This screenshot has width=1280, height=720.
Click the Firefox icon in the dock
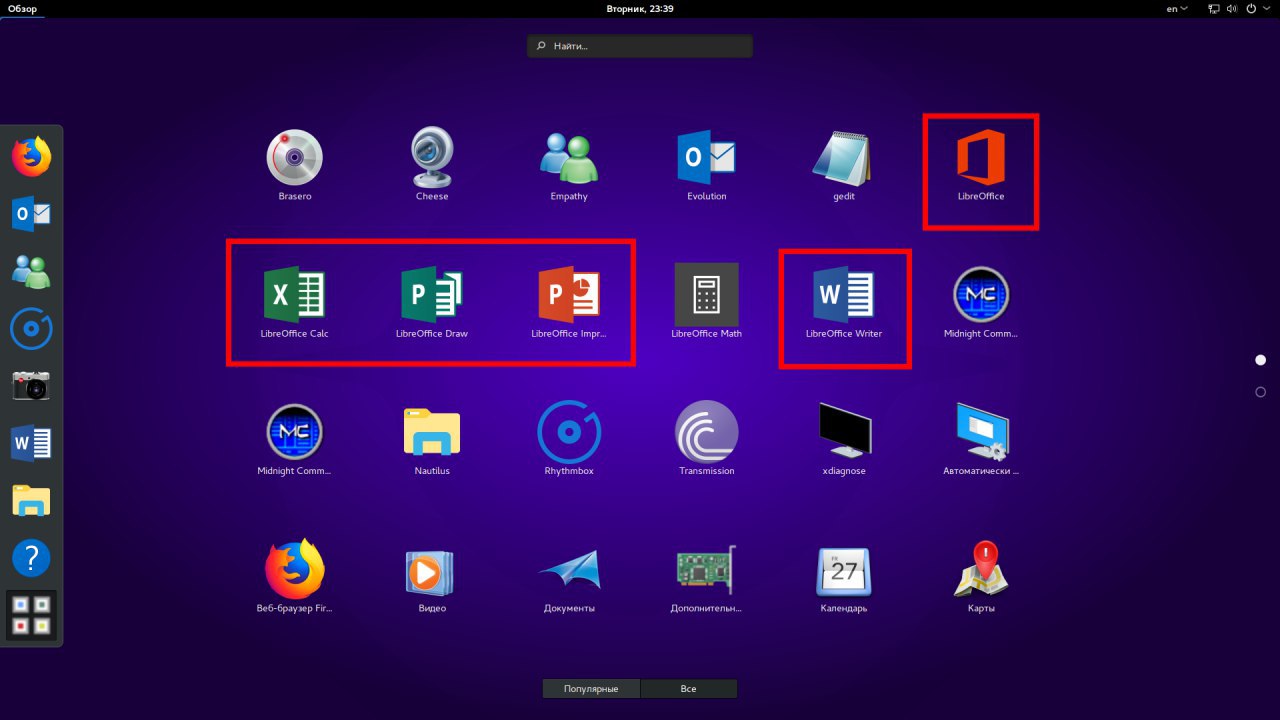31,156
